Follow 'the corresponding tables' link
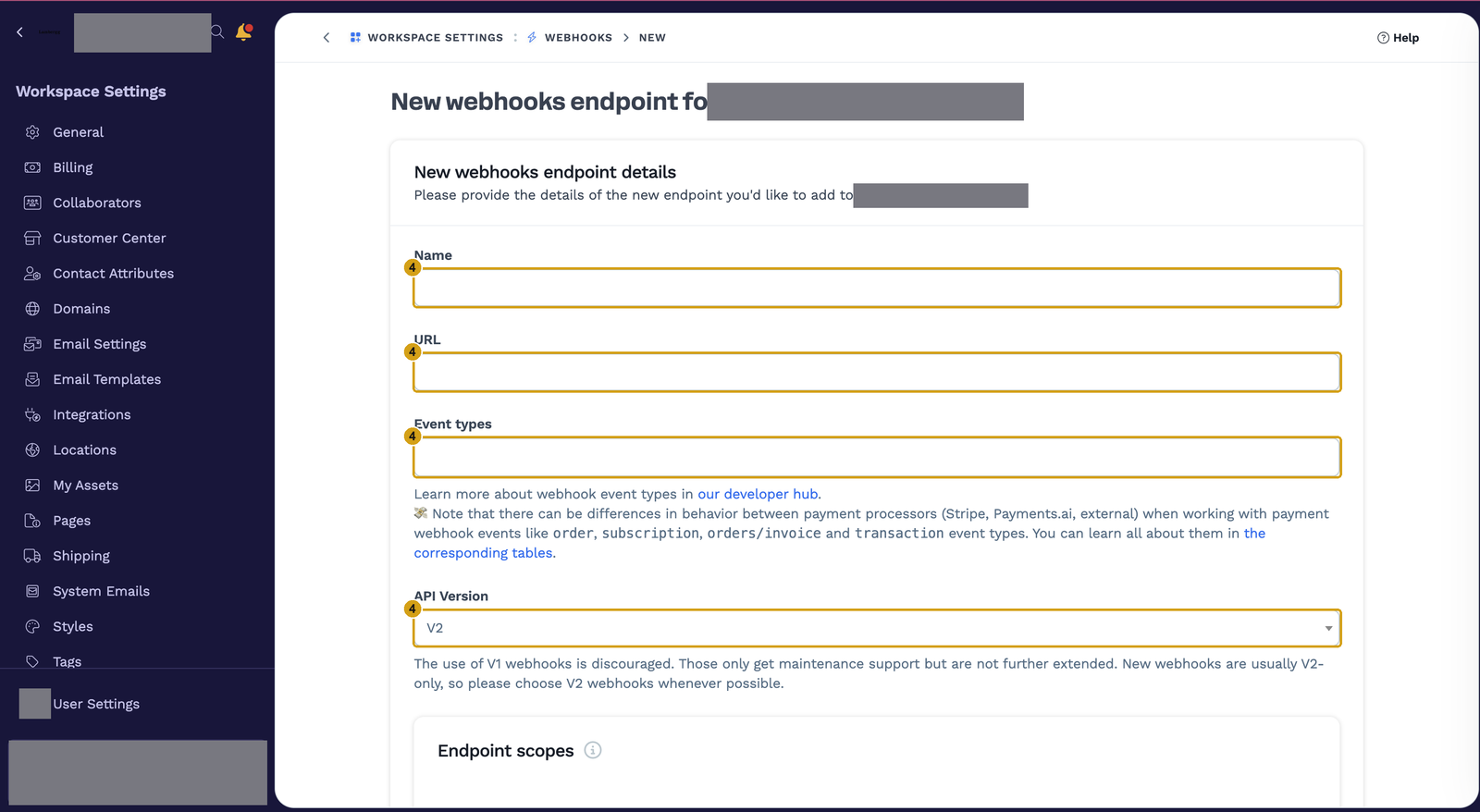The width and height of the screenshot is (1480, 812). tap(840, 543)
